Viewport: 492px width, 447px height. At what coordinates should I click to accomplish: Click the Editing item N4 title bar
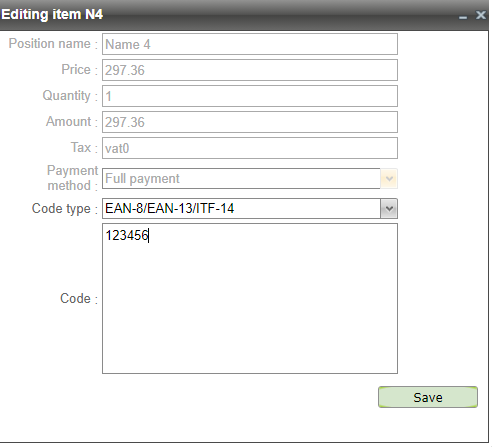pos(244,15)
